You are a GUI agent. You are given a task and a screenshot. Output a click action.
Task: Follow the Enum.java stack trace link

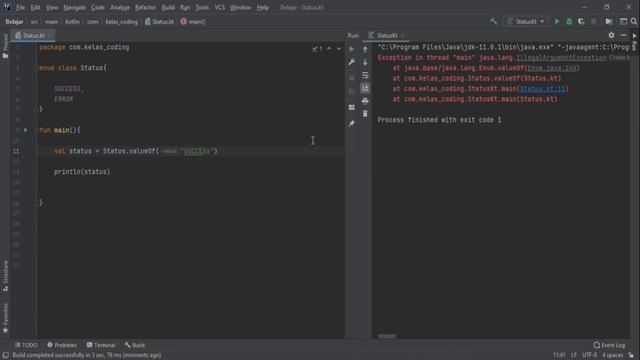(x=551, y=68)
